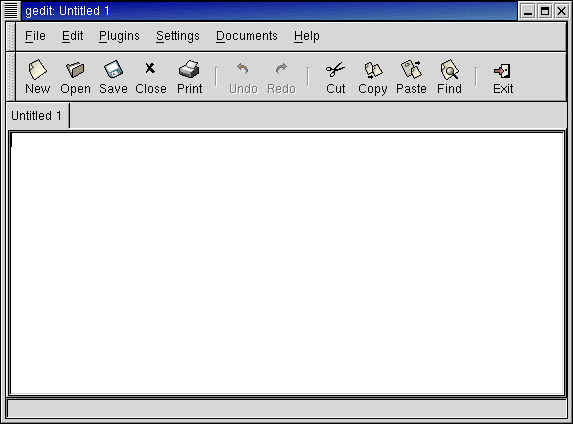Open the Edit menu
573x424 pixels.
pos(72,36)
